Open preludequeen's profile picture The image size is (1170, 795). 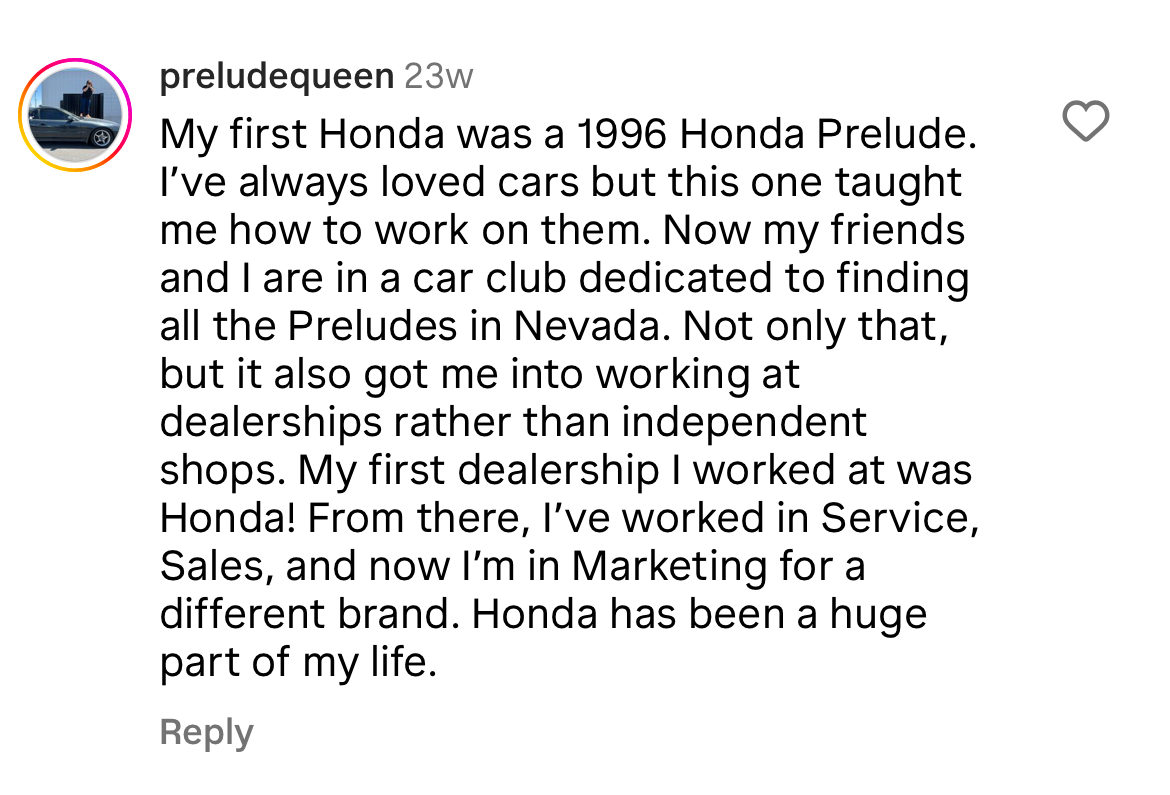coord(76,116)
